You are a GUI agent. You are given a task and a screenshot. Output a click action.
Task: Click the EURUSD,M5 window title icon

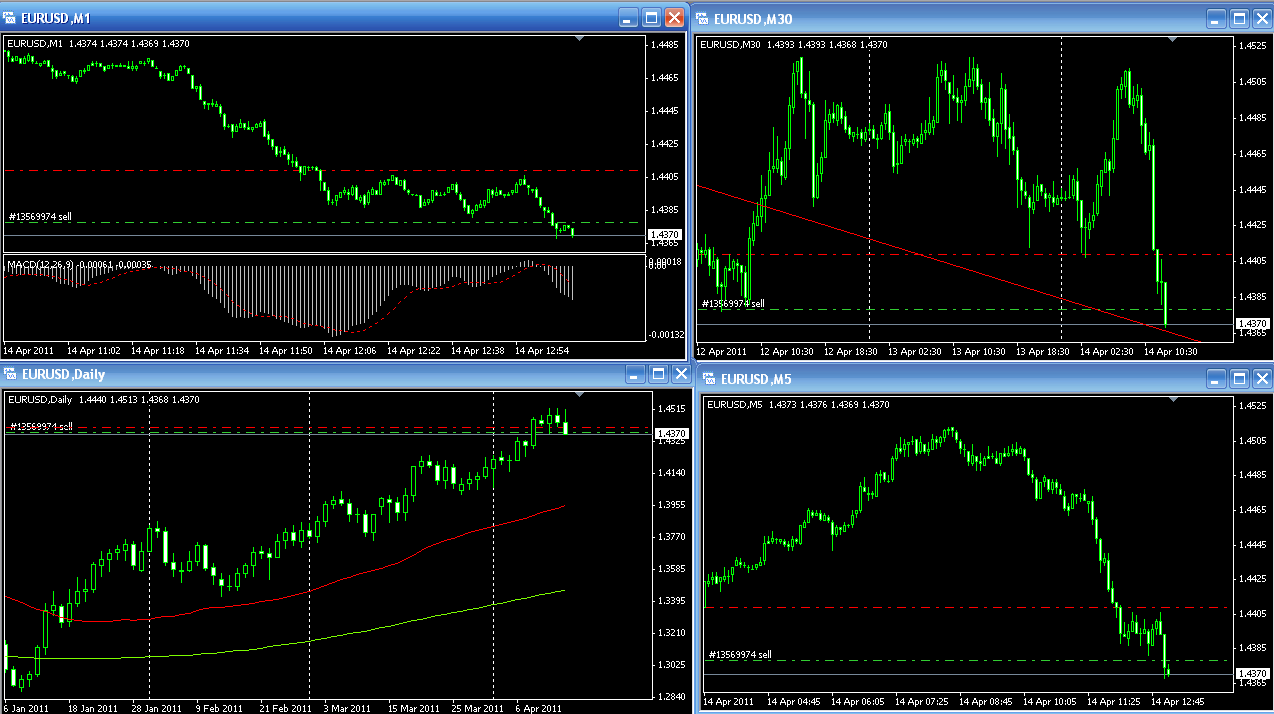click(x=709, y=379)
